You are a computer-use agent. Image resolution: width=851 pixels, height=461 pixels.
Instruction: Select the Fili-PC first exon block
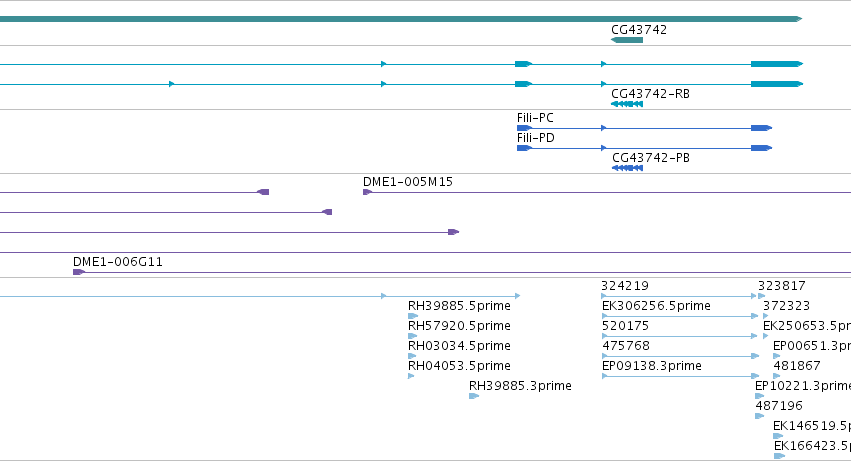click(524, 128)
